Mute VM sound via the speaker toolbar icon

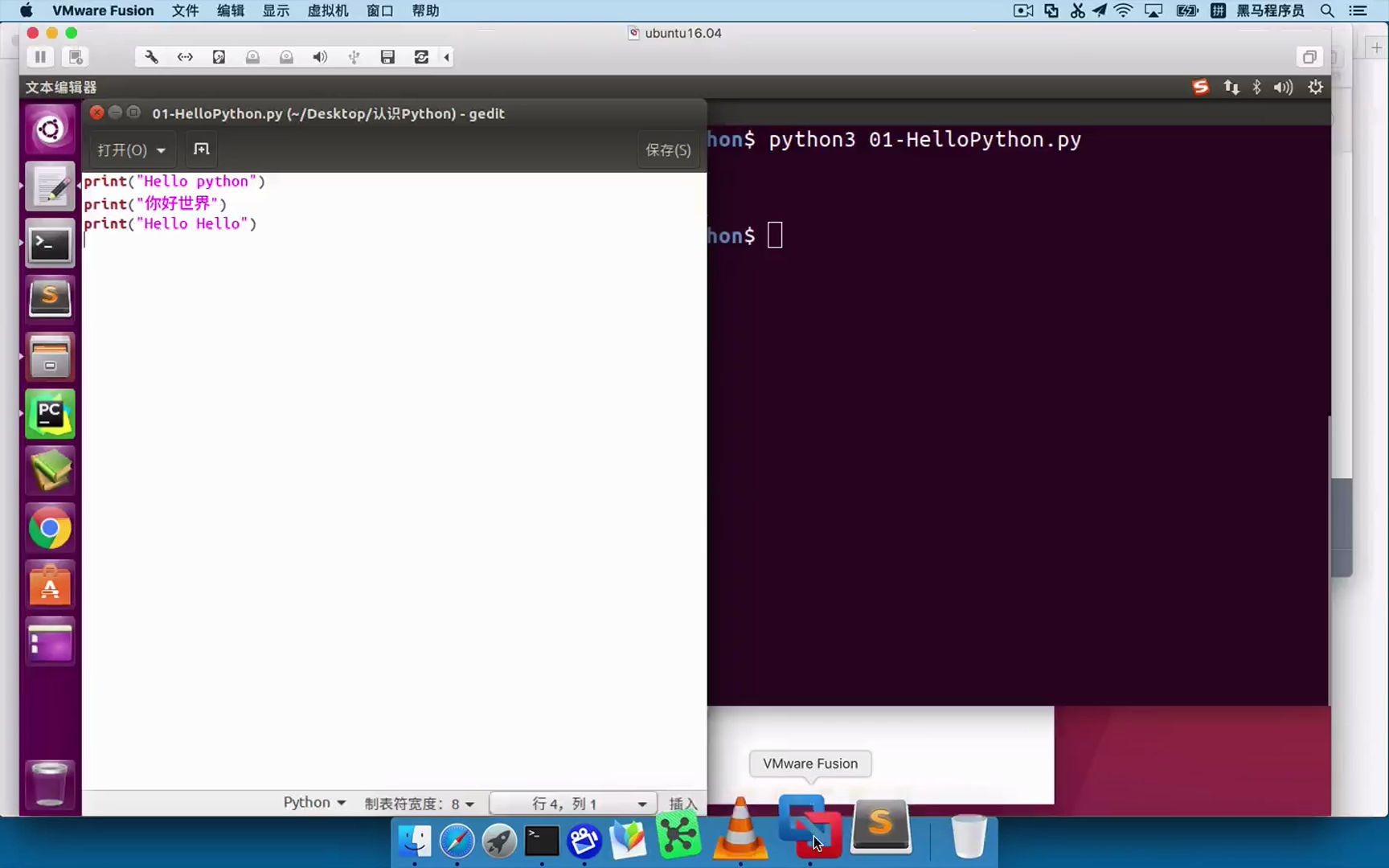coord(319,56)
